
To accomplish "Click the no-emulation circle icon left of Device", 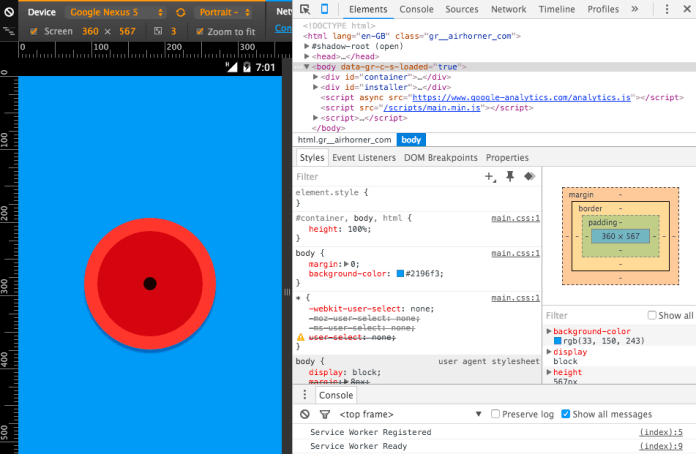I will coord(8,12).
